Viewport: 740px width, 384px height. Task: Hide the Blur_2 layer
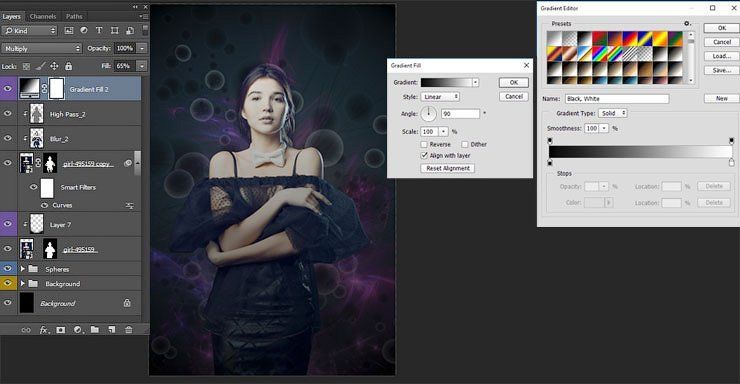8,138
